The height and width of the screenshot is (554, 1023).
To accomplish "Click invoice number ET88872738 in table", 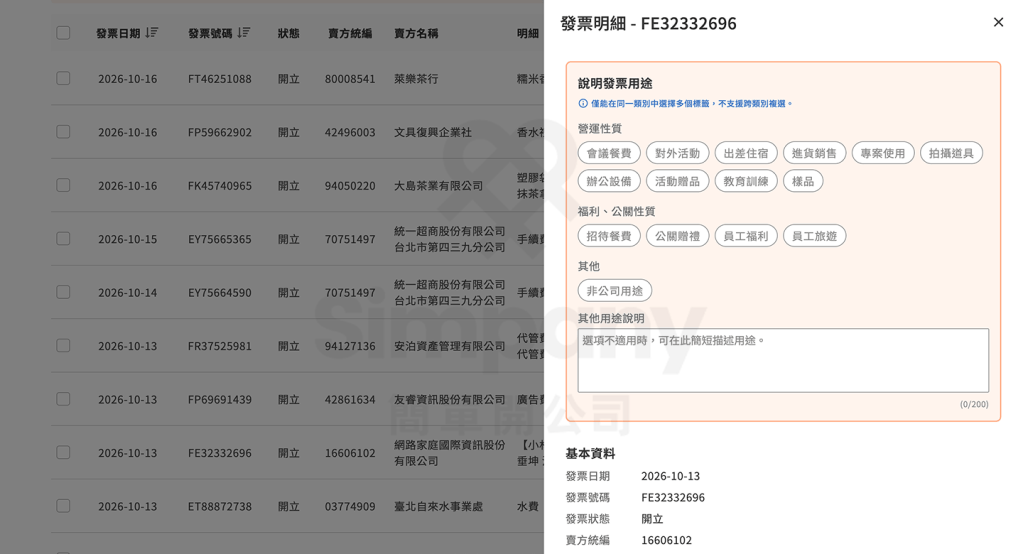I will pyautogui.click(x=220, y=507).
